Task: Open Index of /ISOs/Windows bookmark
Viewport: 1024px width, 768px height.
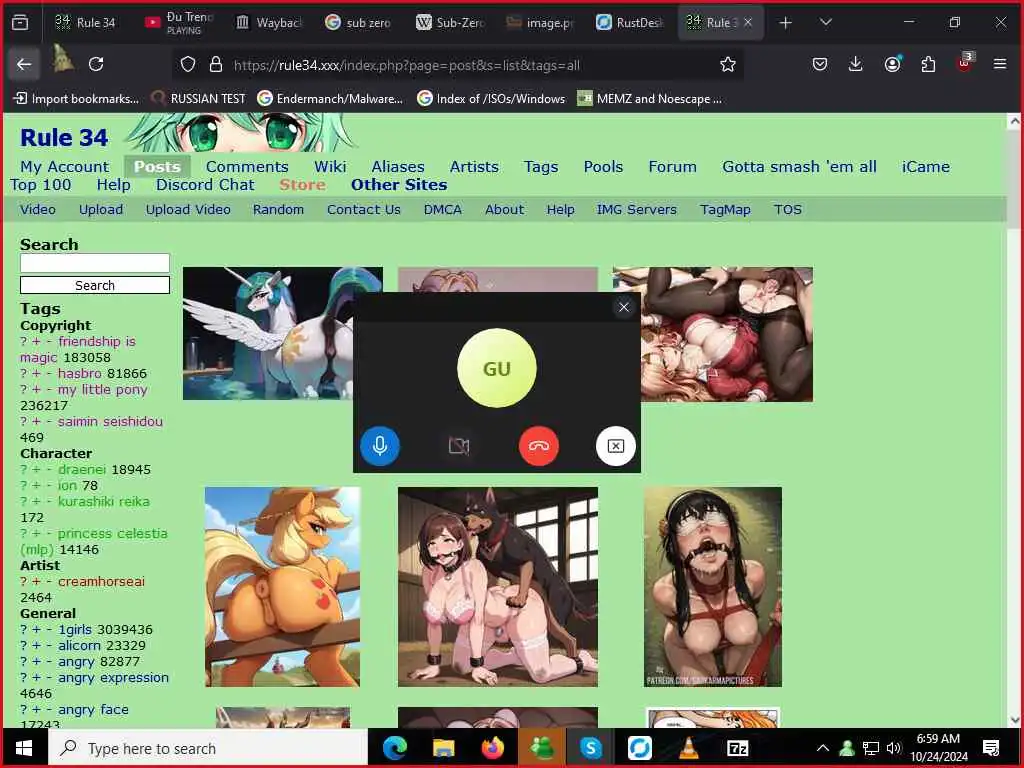Action: [492, 99]
